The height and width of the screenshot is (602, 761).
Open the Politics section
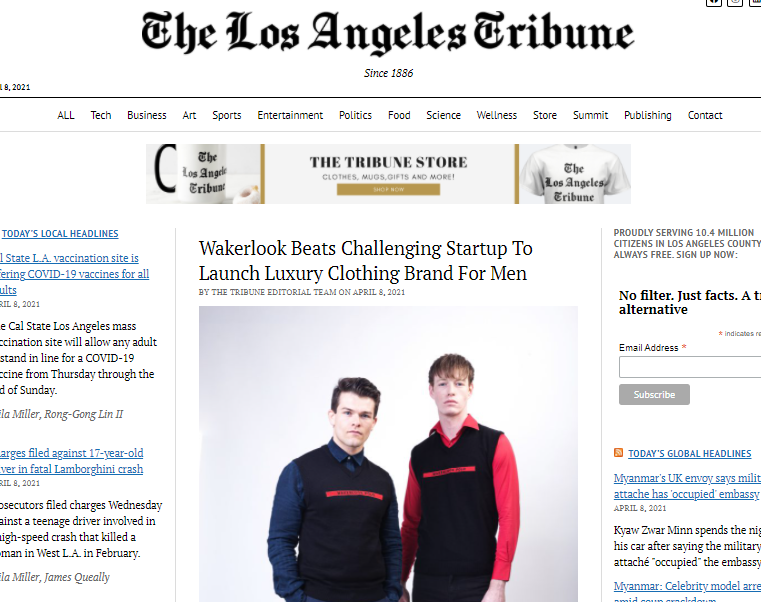pos(355,115)
